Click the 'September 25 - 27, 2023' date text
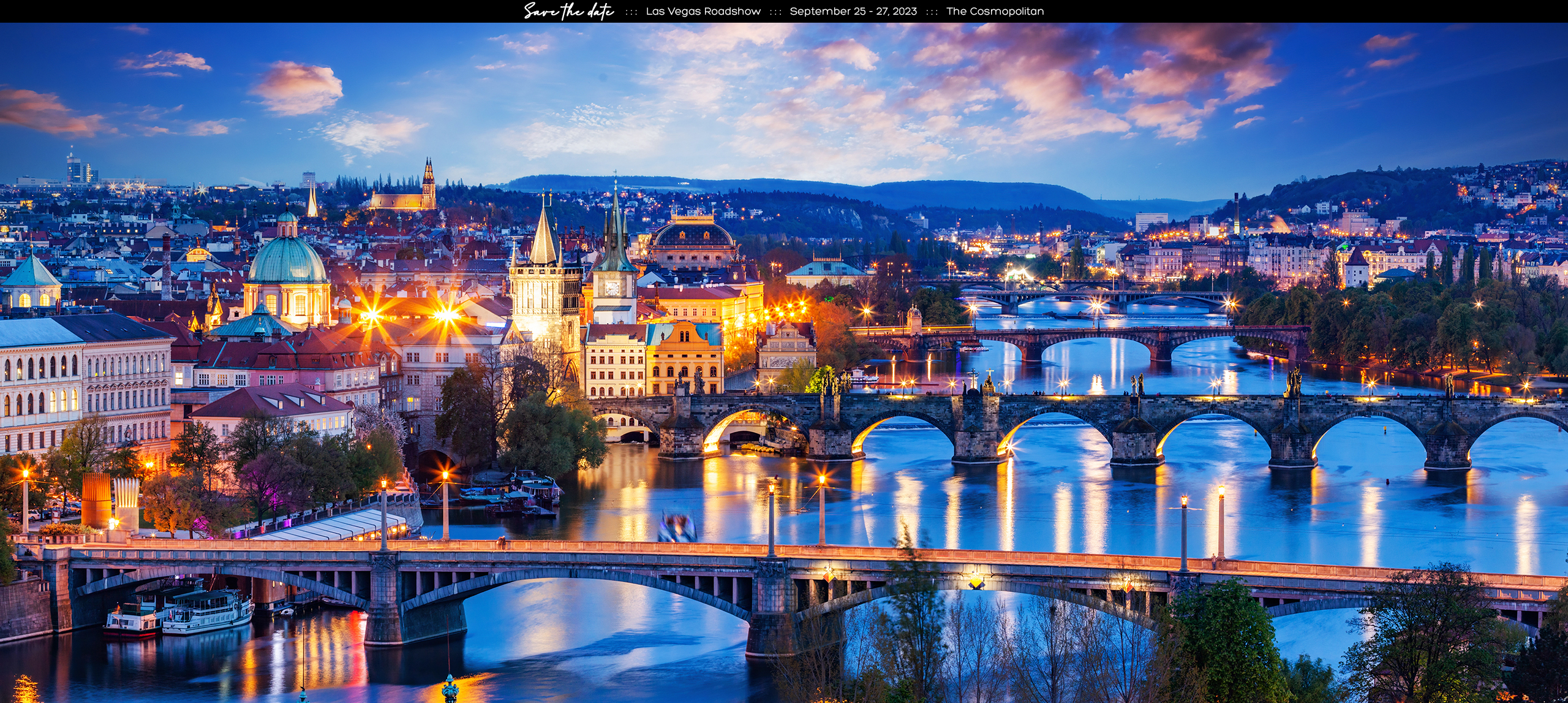Image resolution: width=1568 pixels, height=703 pixels. coord(853,11)
